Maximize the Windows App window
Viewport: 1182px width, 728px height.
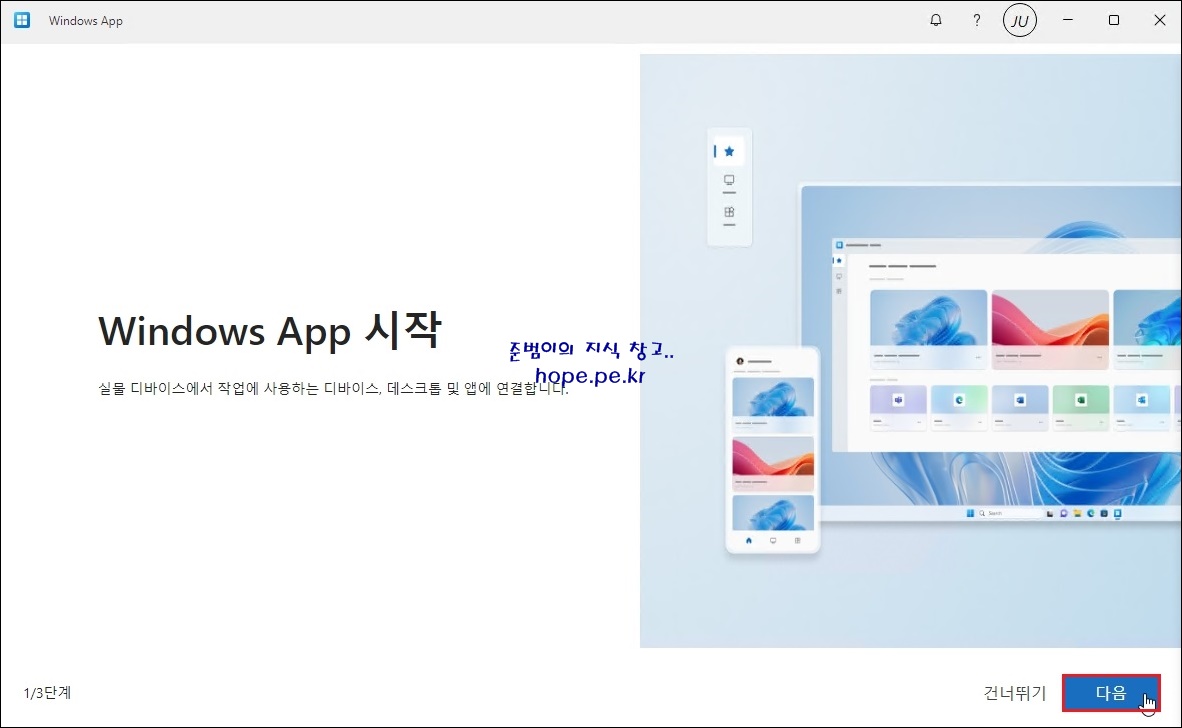[x=1113, y=20]
